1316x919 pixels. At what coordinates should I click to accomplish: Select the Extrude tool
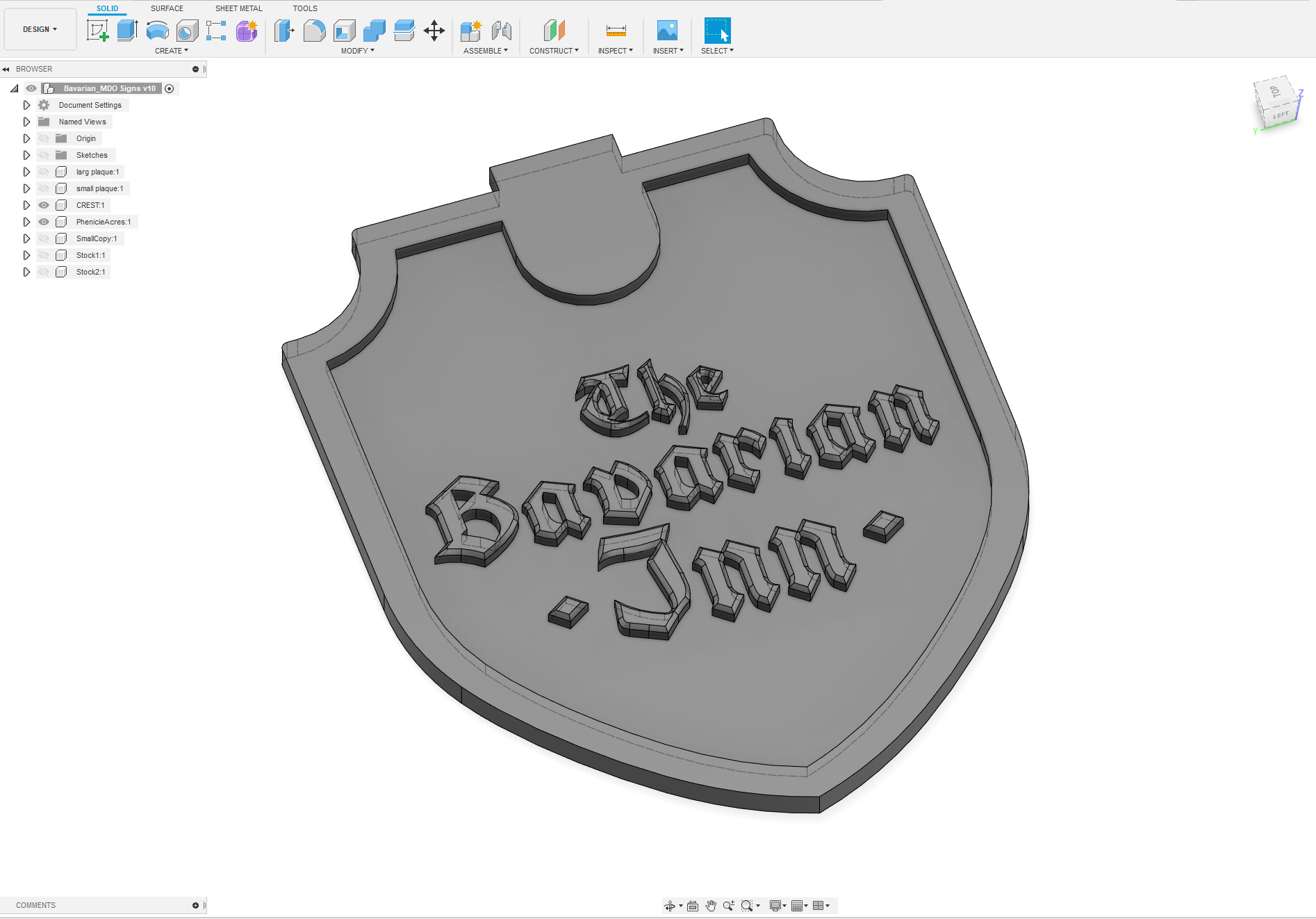click(x=127, y=31)
